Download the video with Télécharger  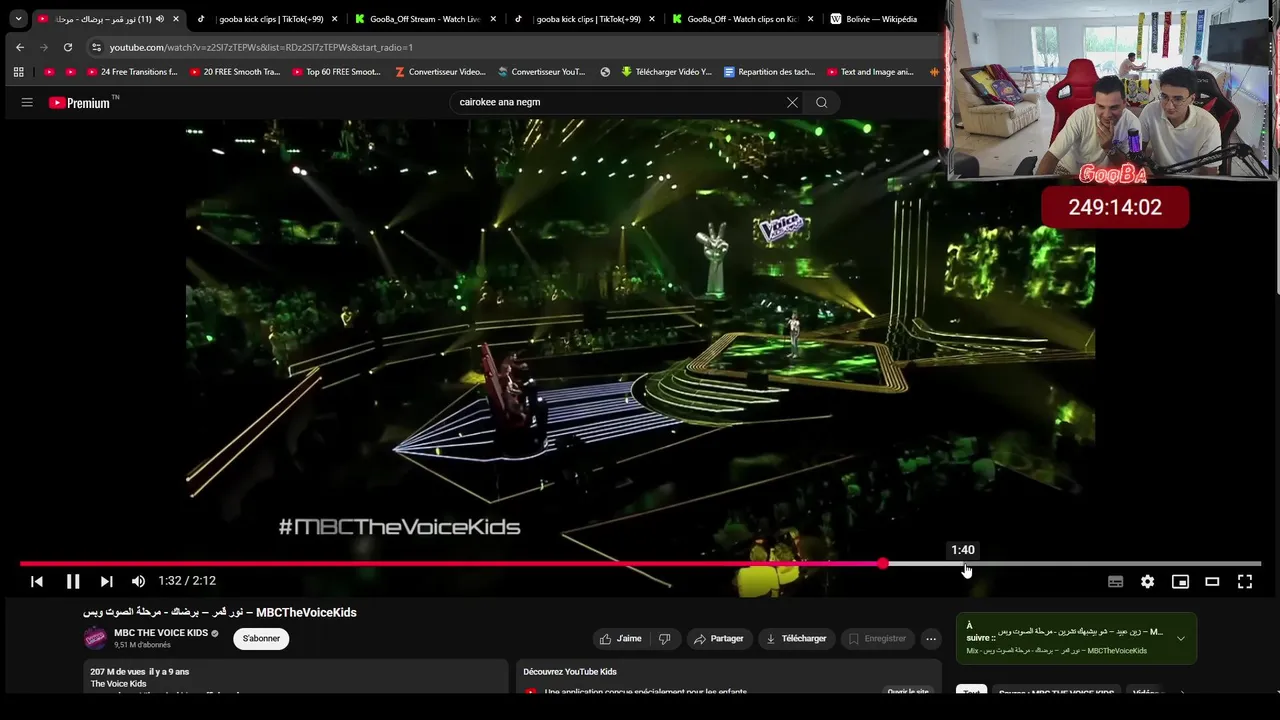click(796, 638)
